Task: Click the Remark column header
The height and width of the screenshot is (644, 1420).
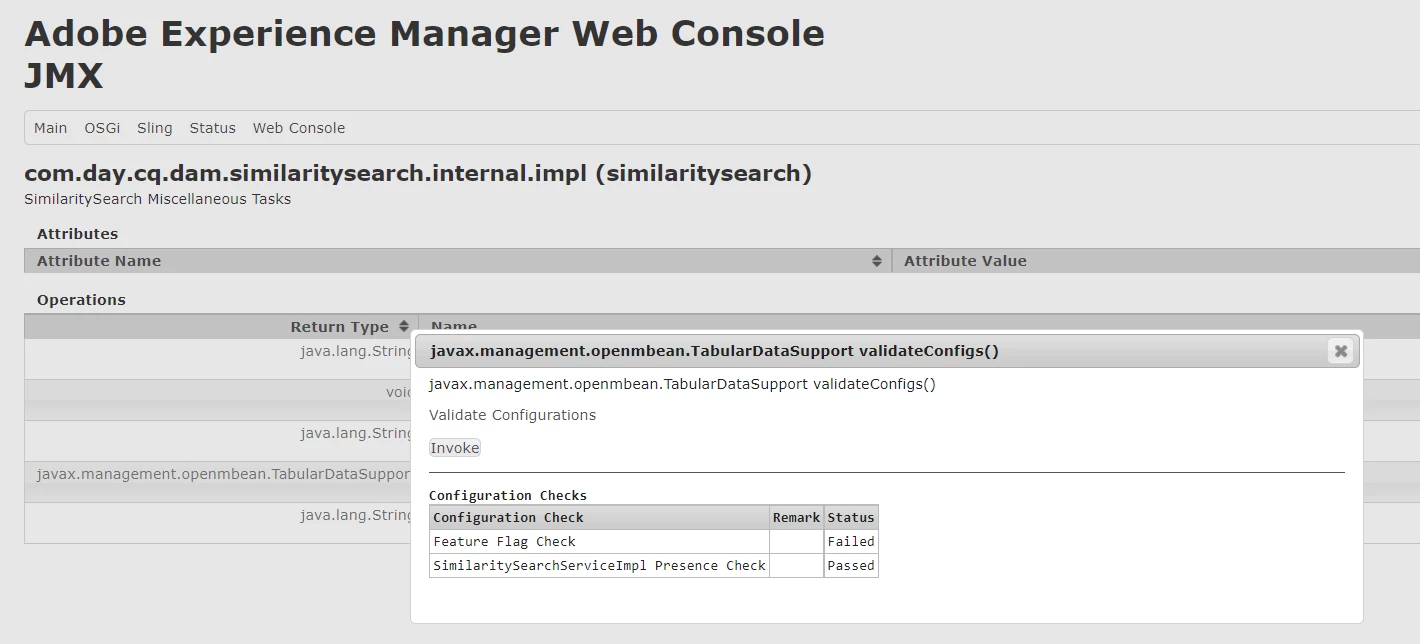Action: point(796,517)
